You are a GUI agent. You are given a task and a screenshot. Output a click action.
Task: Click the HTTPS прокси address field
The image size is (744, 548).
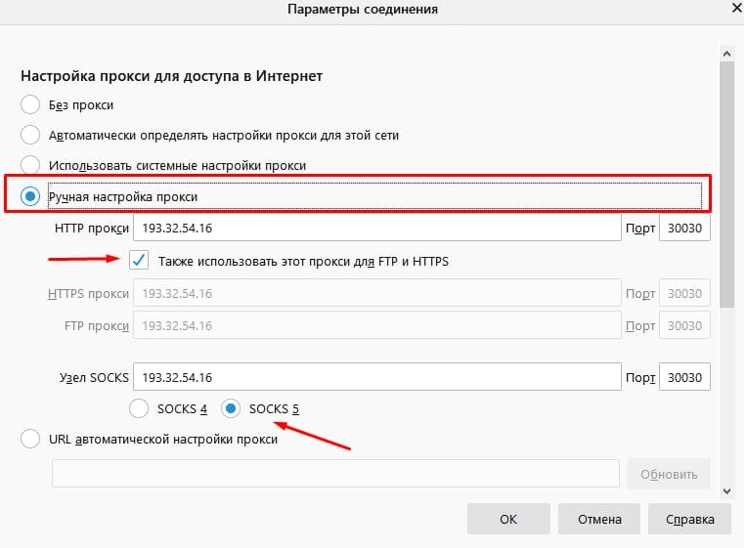point(377,293)
